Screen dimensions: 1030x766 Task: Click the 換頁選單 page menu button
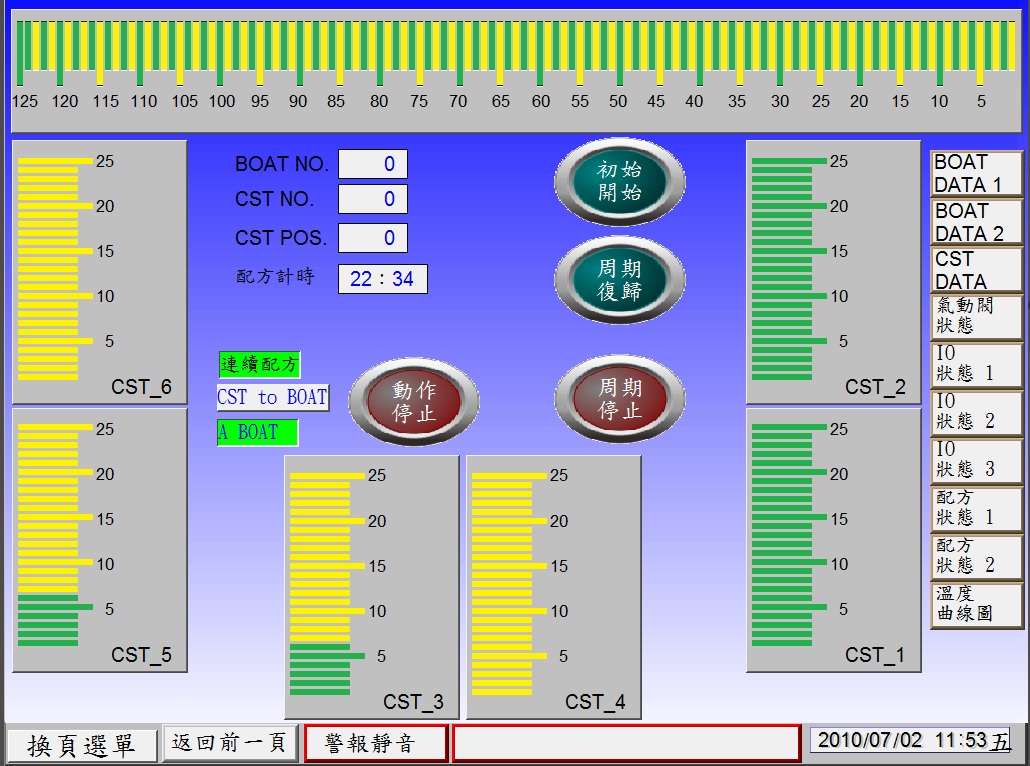tap(82, 745)
